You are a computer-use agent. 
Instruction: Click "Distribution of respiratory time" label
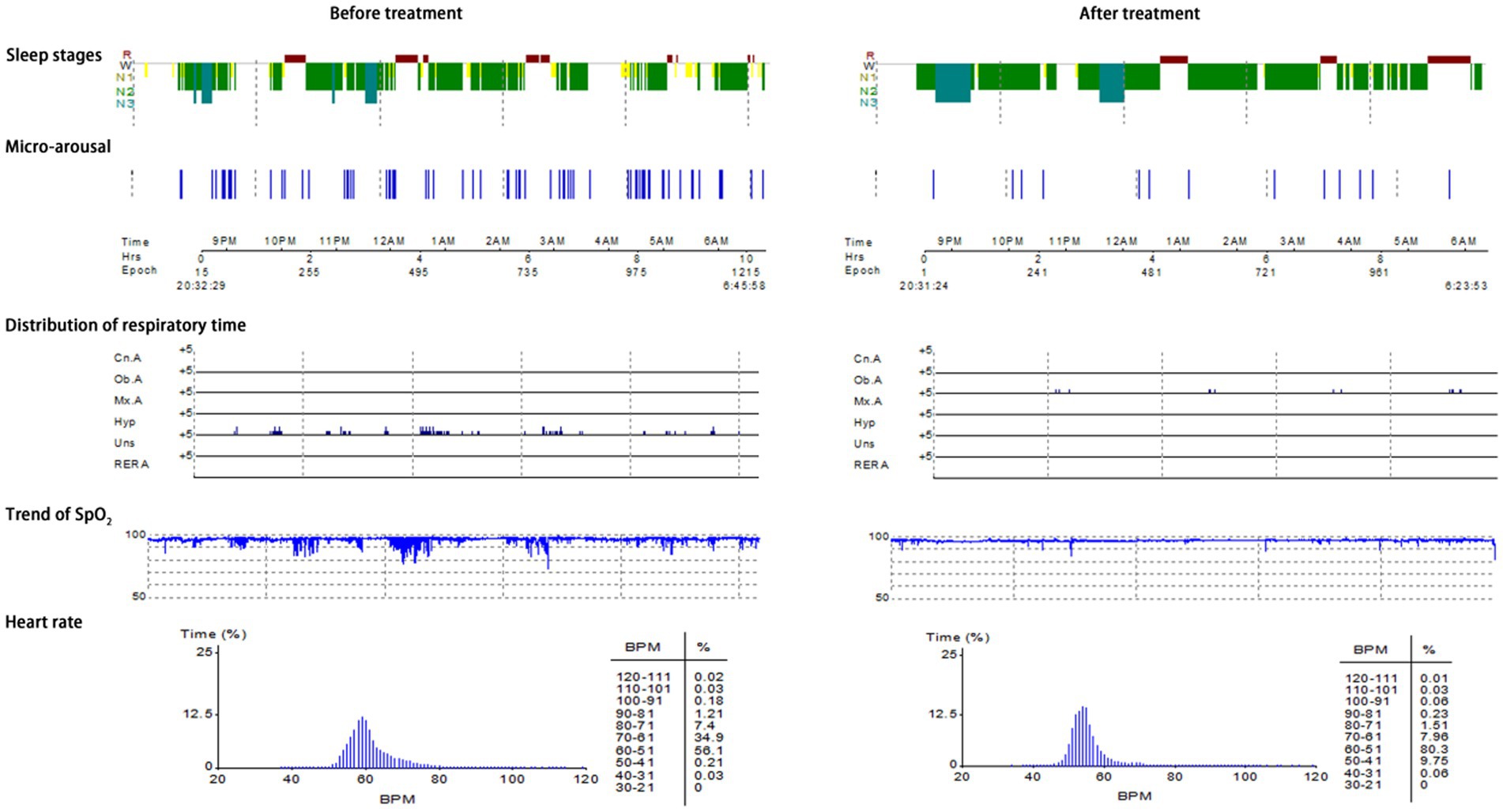126,325
